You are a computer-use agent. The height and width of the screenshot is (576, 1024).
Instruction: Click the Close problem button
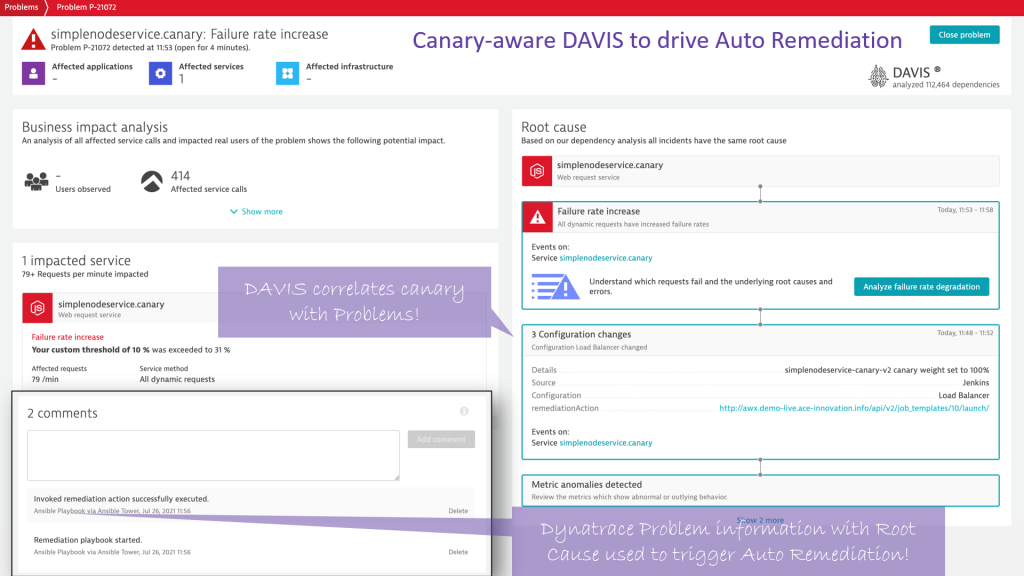point(964,35)
